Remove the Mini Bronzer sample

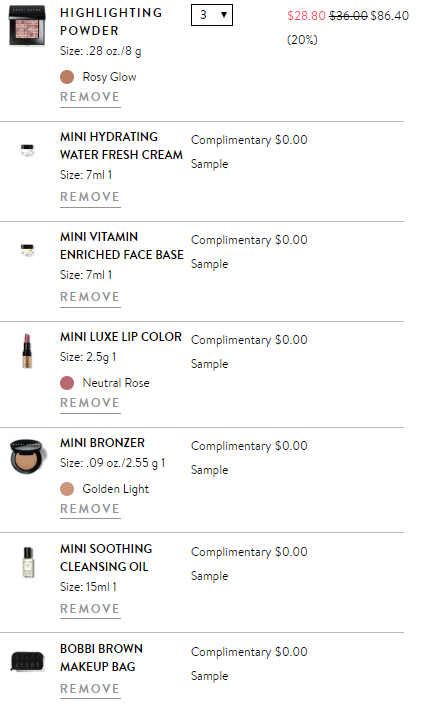pyautogui.click(x=90, y=509)
